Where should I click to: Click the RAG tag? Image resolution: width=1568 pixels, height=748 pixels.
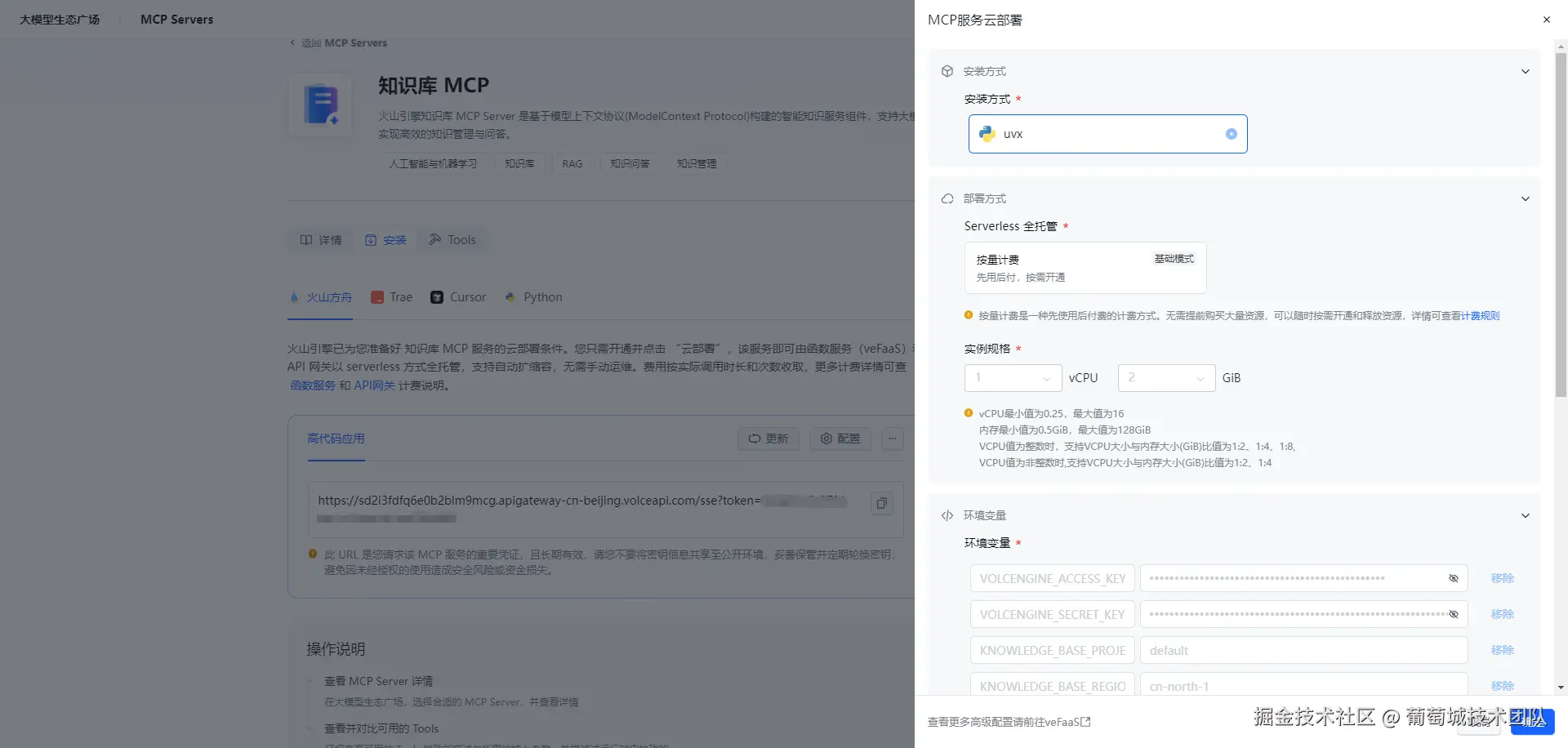coord(572,164)
